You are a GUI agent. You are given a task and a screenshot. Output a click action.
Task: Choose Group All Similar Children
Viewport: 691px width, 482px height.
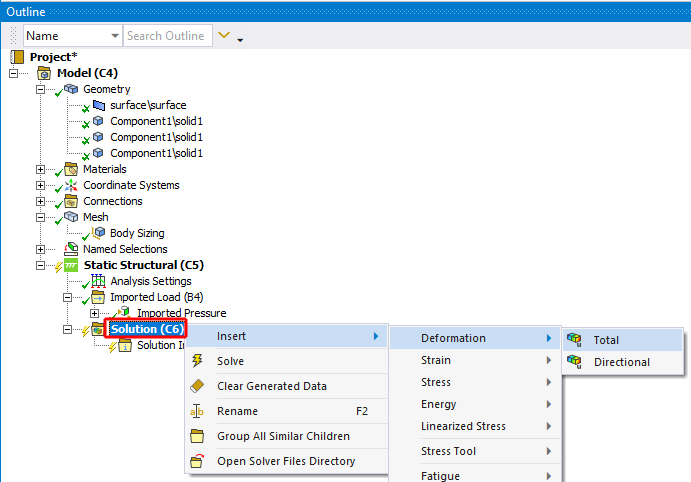(286, 436)
